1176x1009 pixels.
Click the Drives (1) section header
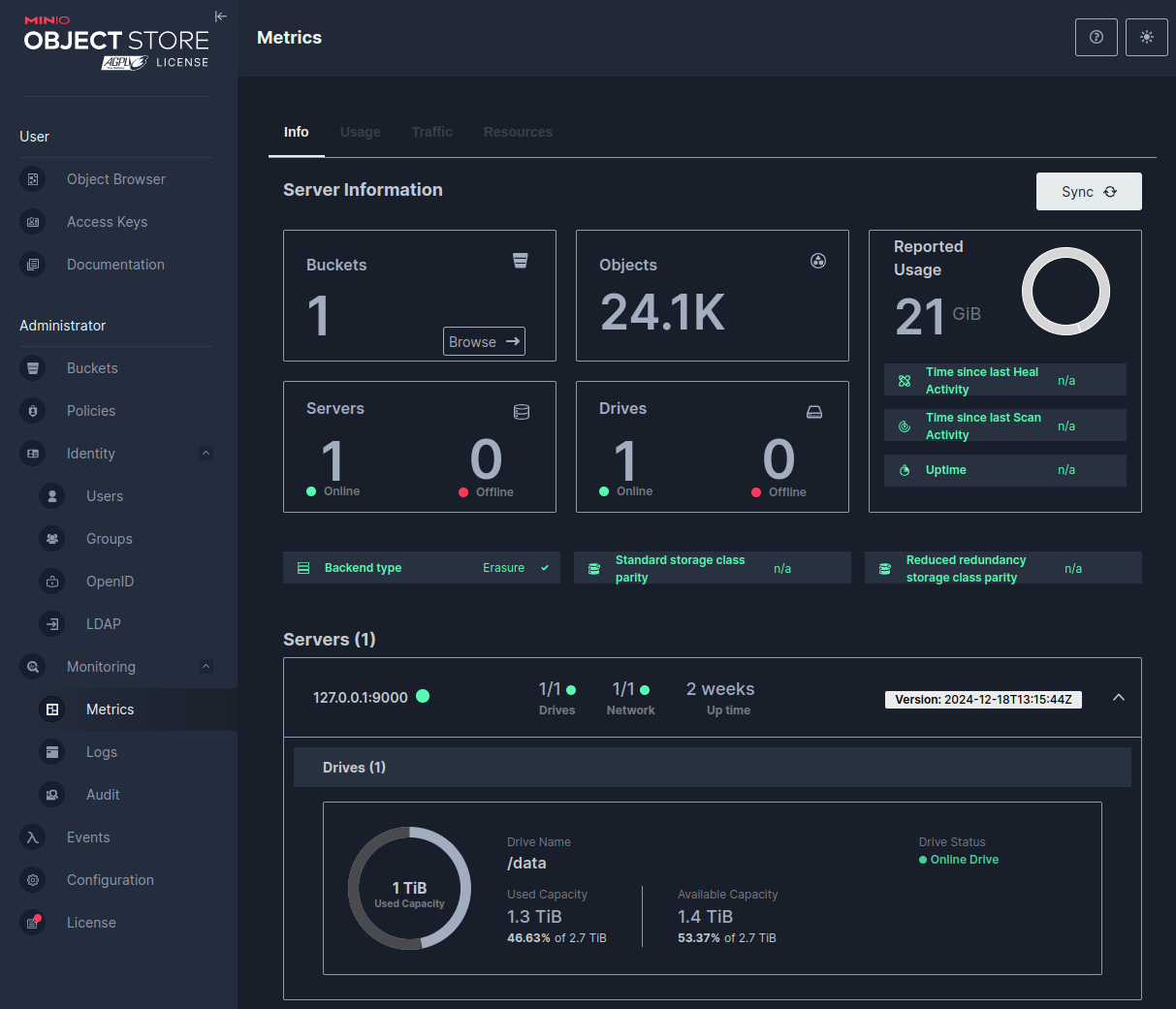tap(712, 767)
